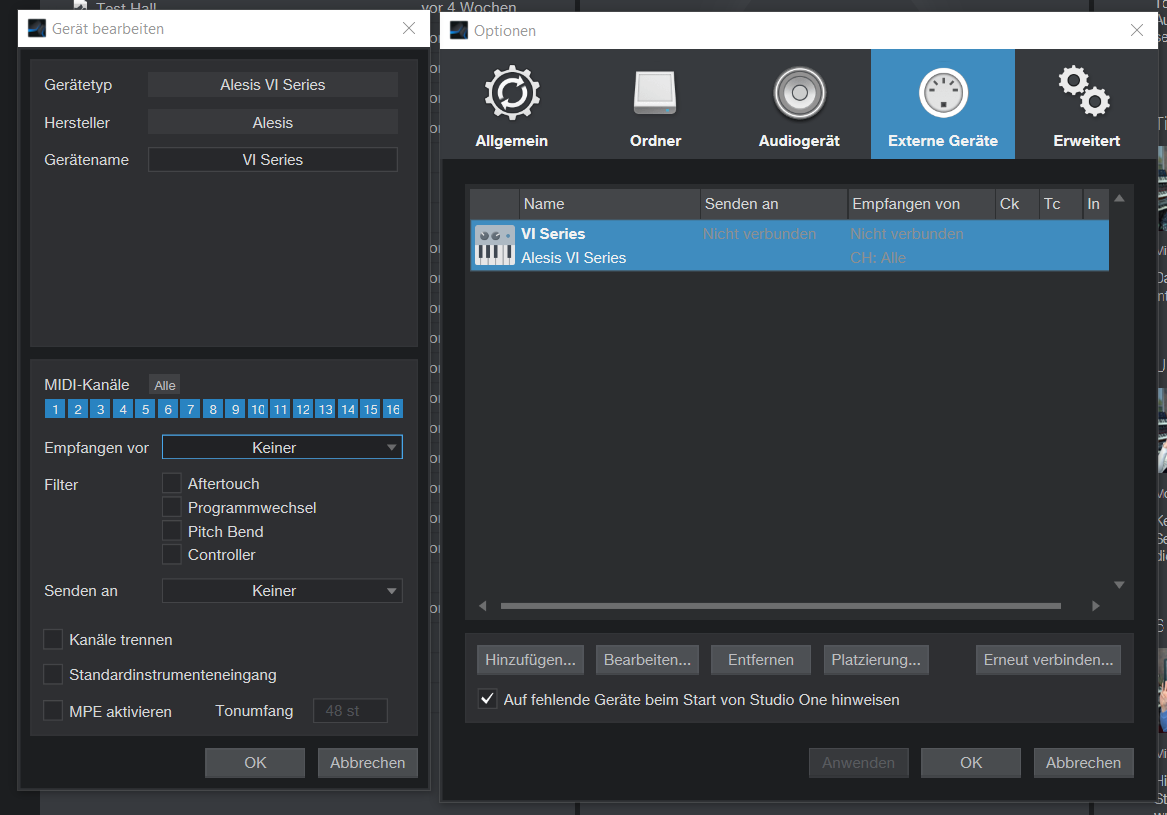This screenshot has height=815, width=1167.
Task: Open the Empfangen von dropdown
Action: [x=282, y=448]
